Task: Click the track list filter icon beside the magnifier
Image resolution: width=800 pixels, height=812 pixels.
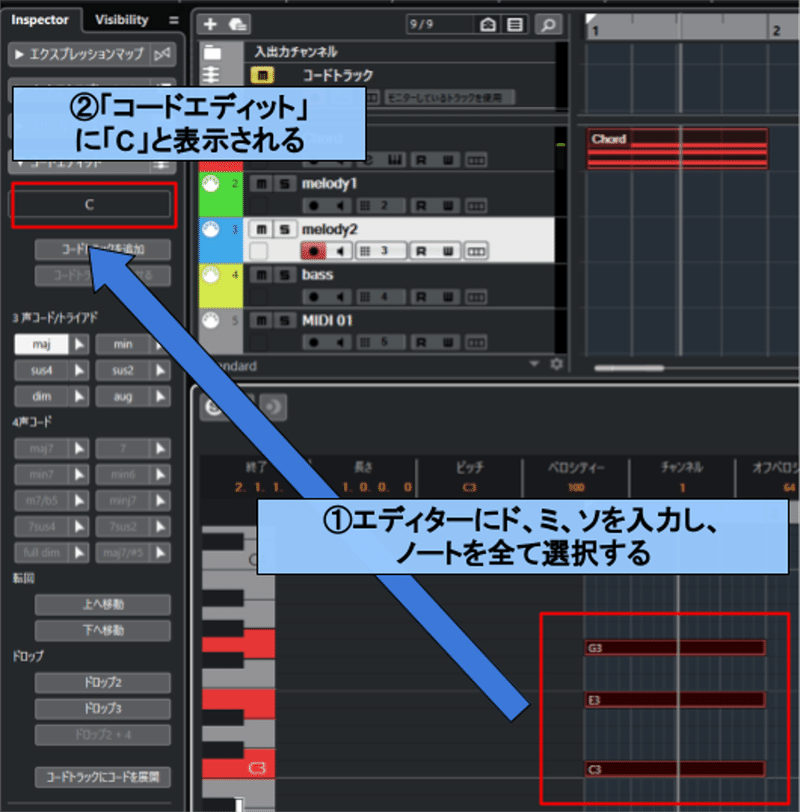Action: coord(515,24)
